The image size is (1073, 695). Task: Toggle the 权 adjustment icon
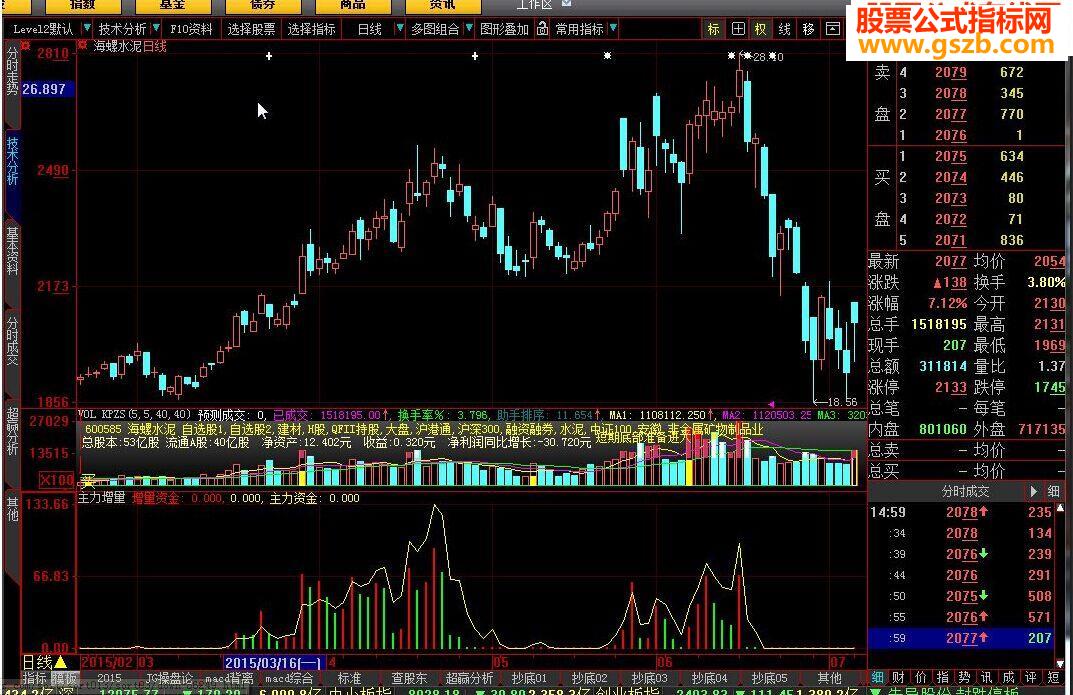pos(761,29)
